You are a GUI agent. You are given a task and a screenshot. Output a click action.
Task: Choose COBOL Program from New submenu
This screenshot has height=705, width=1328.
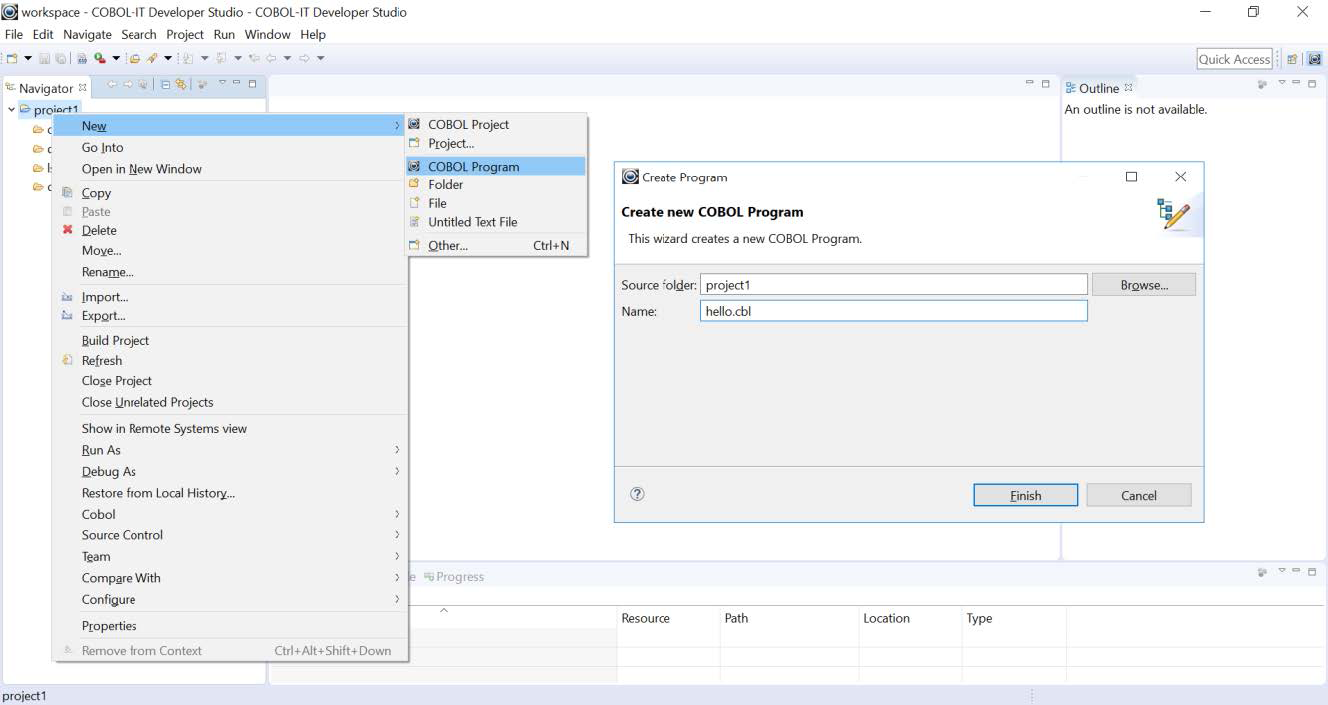(x=473, y=167)
